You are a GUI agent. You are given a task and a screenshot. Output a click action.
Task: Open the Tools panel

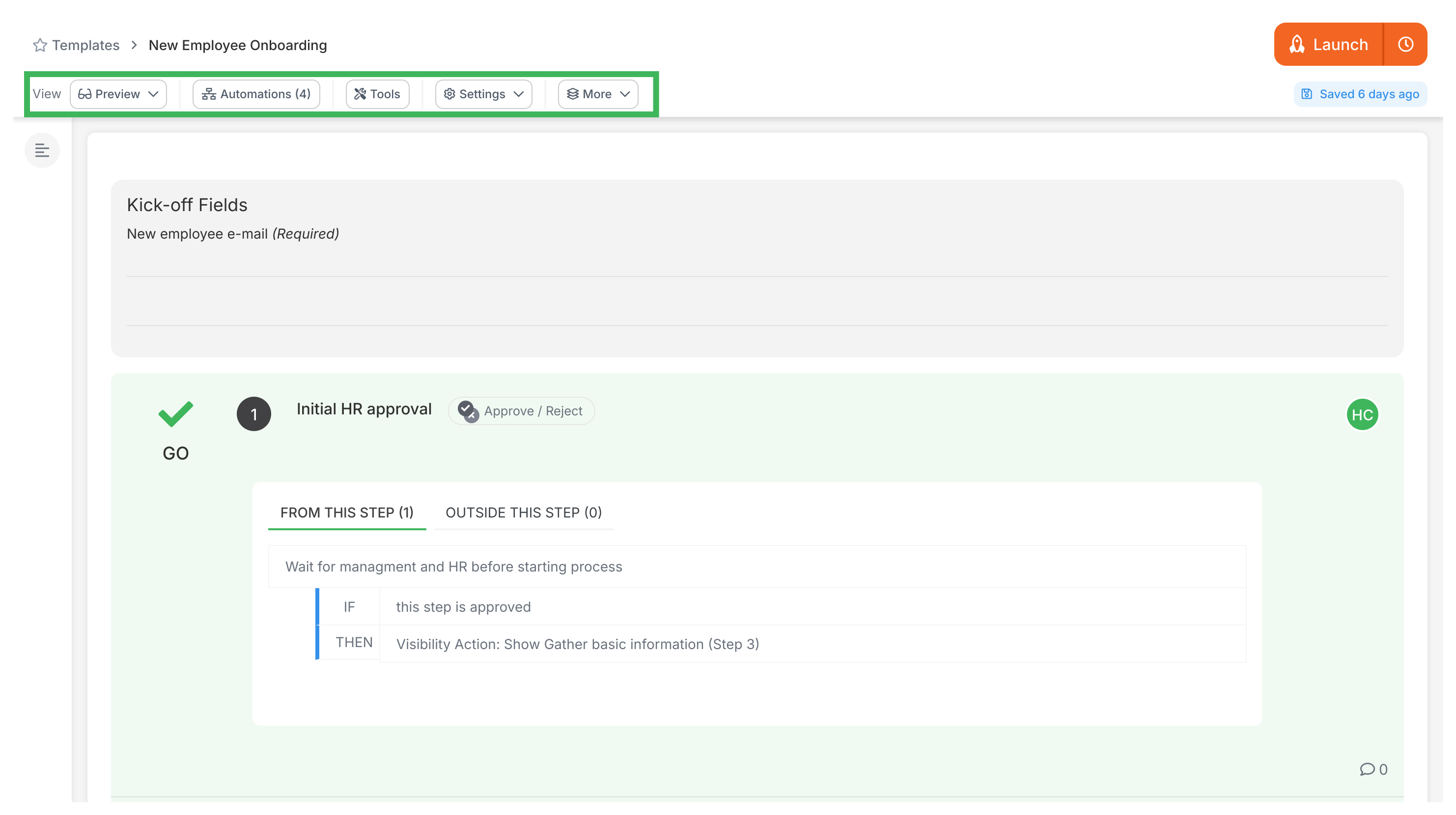(377, 94)
